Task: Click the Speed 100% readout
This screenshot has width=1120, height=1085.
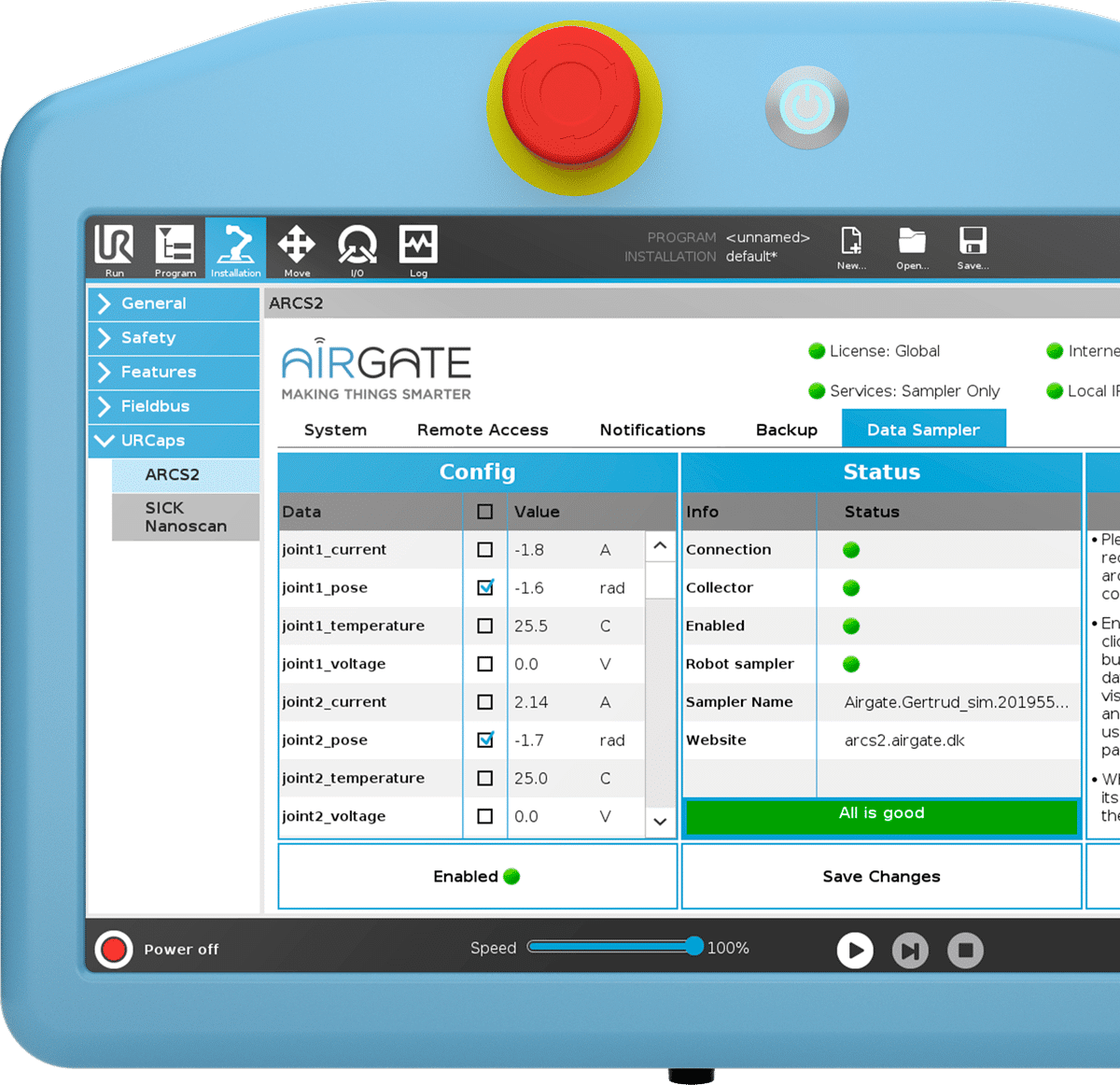Action: pyautogui.click(x=728, y=948)
